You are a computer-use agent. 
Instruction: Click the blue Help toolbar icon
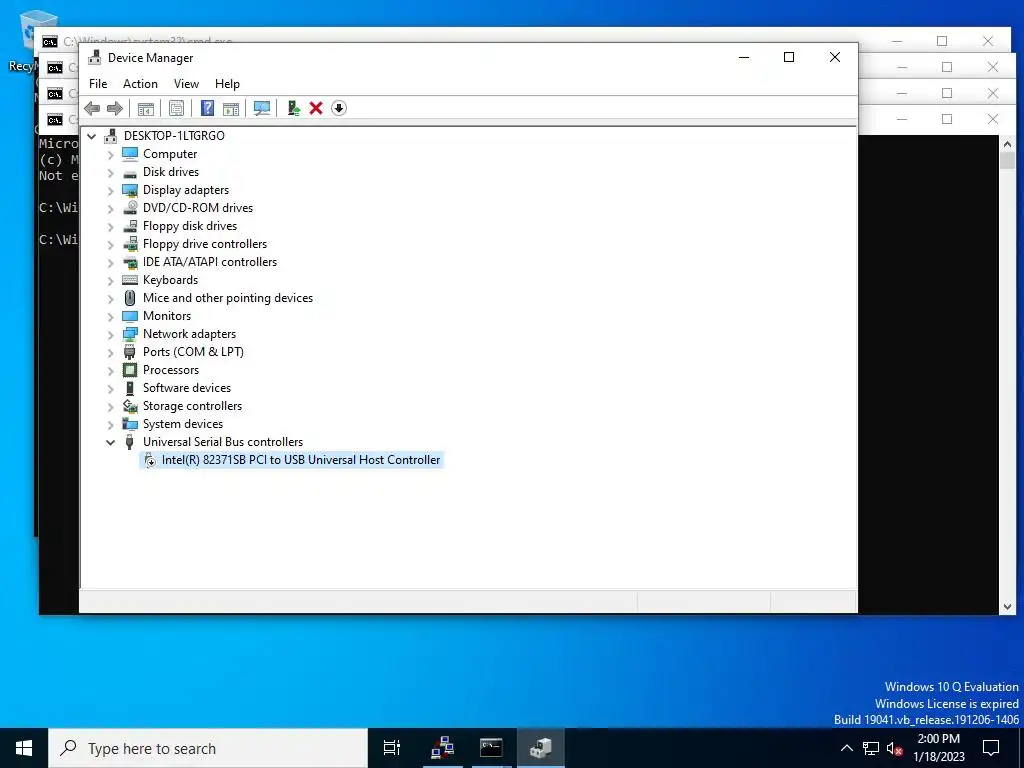coord(207,108)
